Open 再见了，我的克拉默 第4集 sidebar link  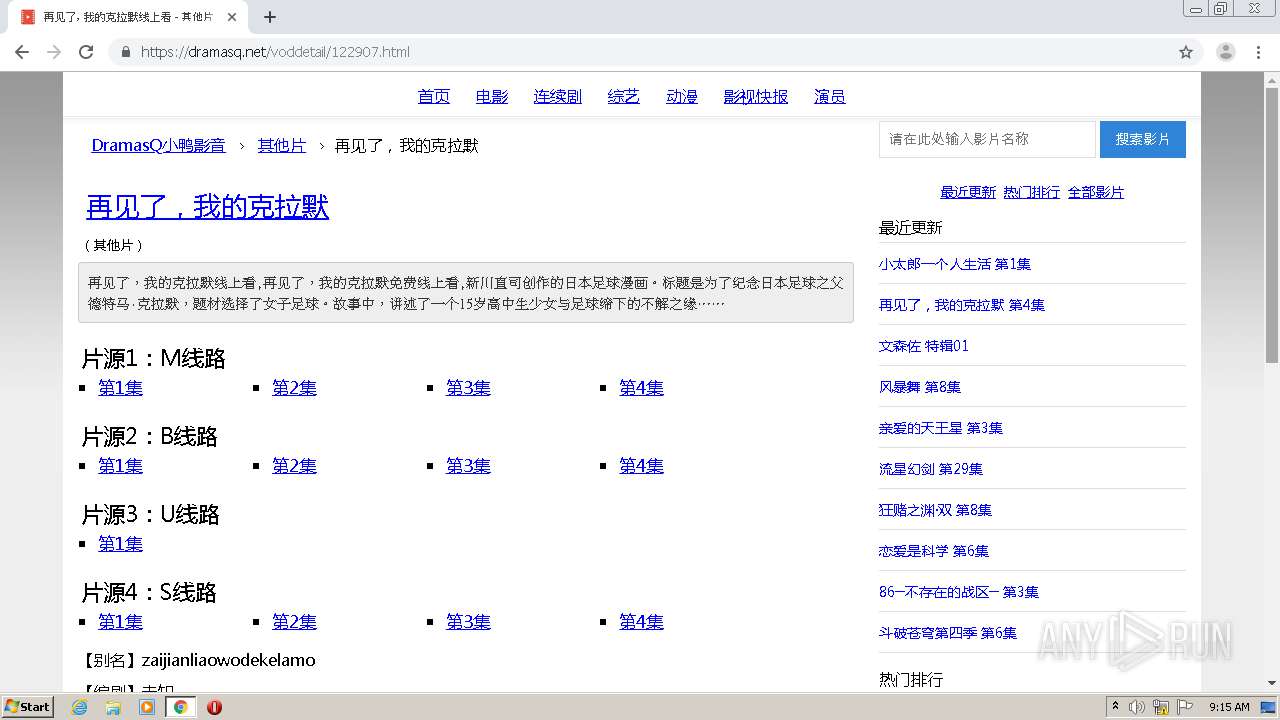tap(962, 305)
